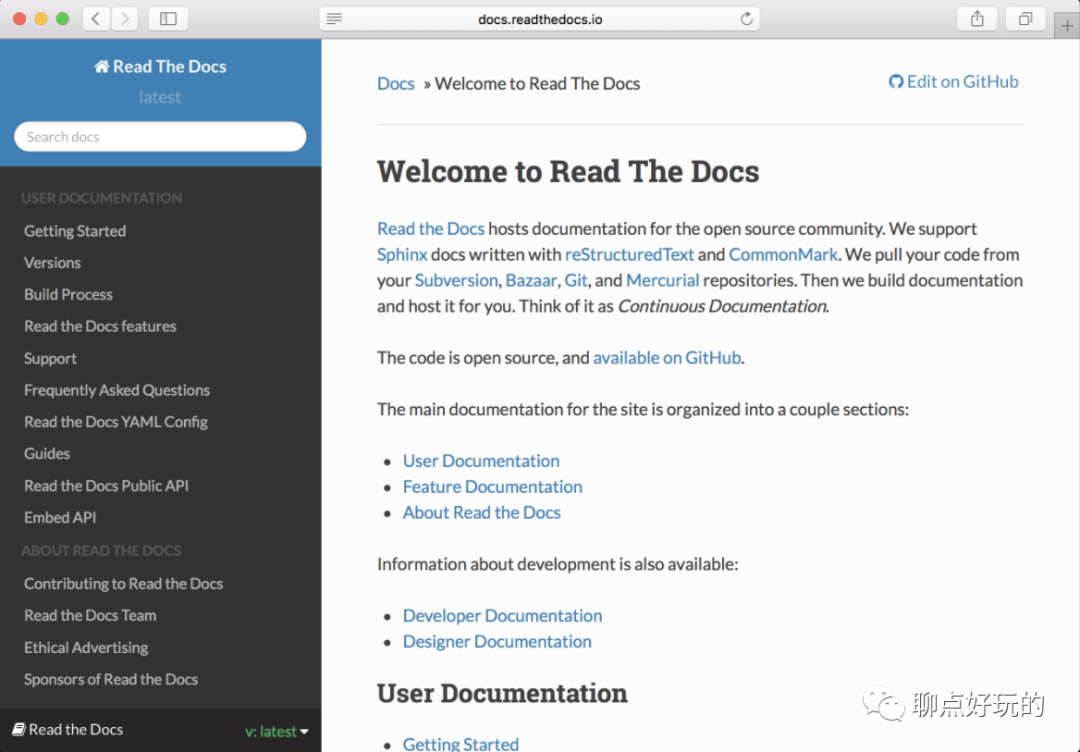
Task: Open the Share button in Safari toolbar
Action: pyautogui.click(x=977, y=19)
